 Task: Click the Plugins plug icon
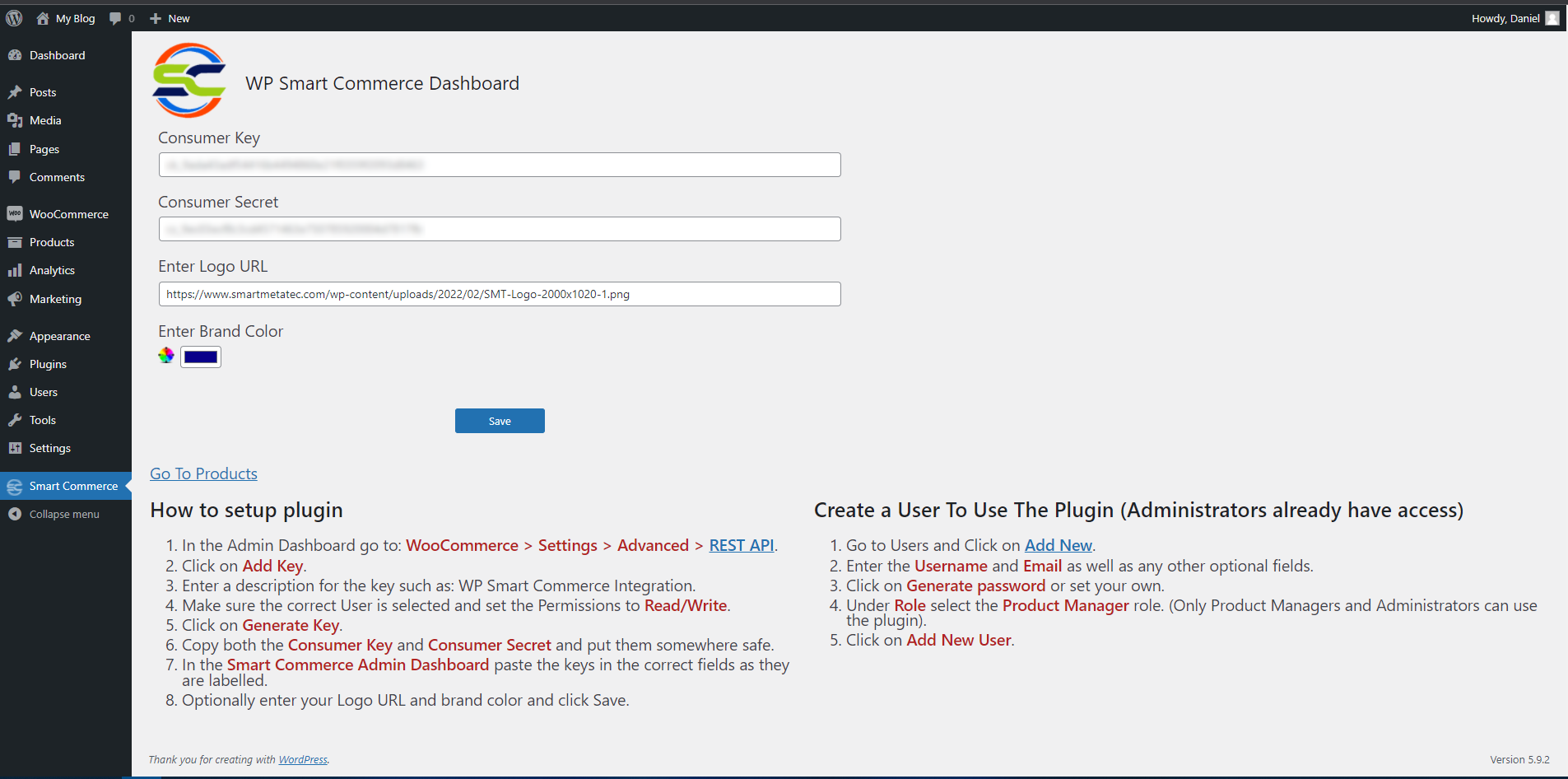(15, 364)
